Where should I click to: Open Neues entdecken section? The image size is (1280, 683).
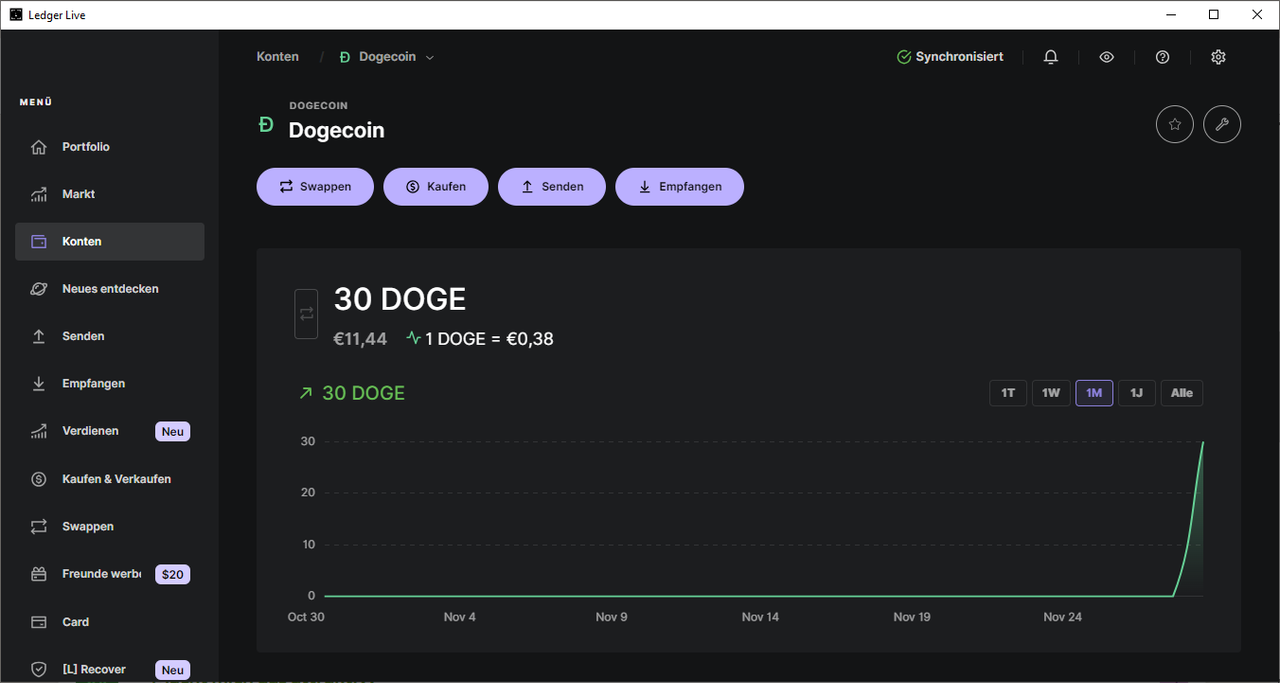(110, 289)
